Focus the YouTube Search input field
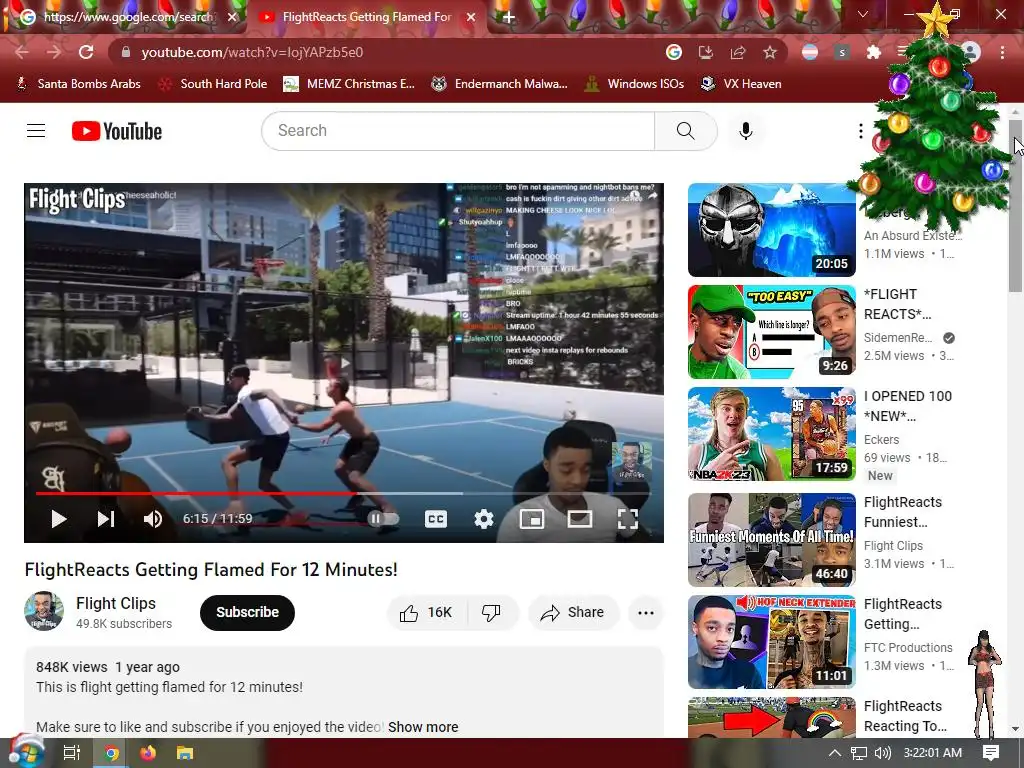 [458, 131]
